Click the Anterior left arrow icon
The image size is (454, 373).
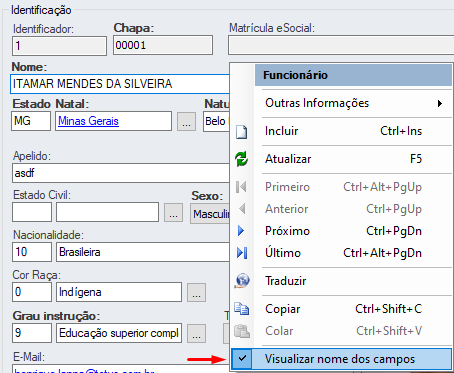[x=242, y=209]
